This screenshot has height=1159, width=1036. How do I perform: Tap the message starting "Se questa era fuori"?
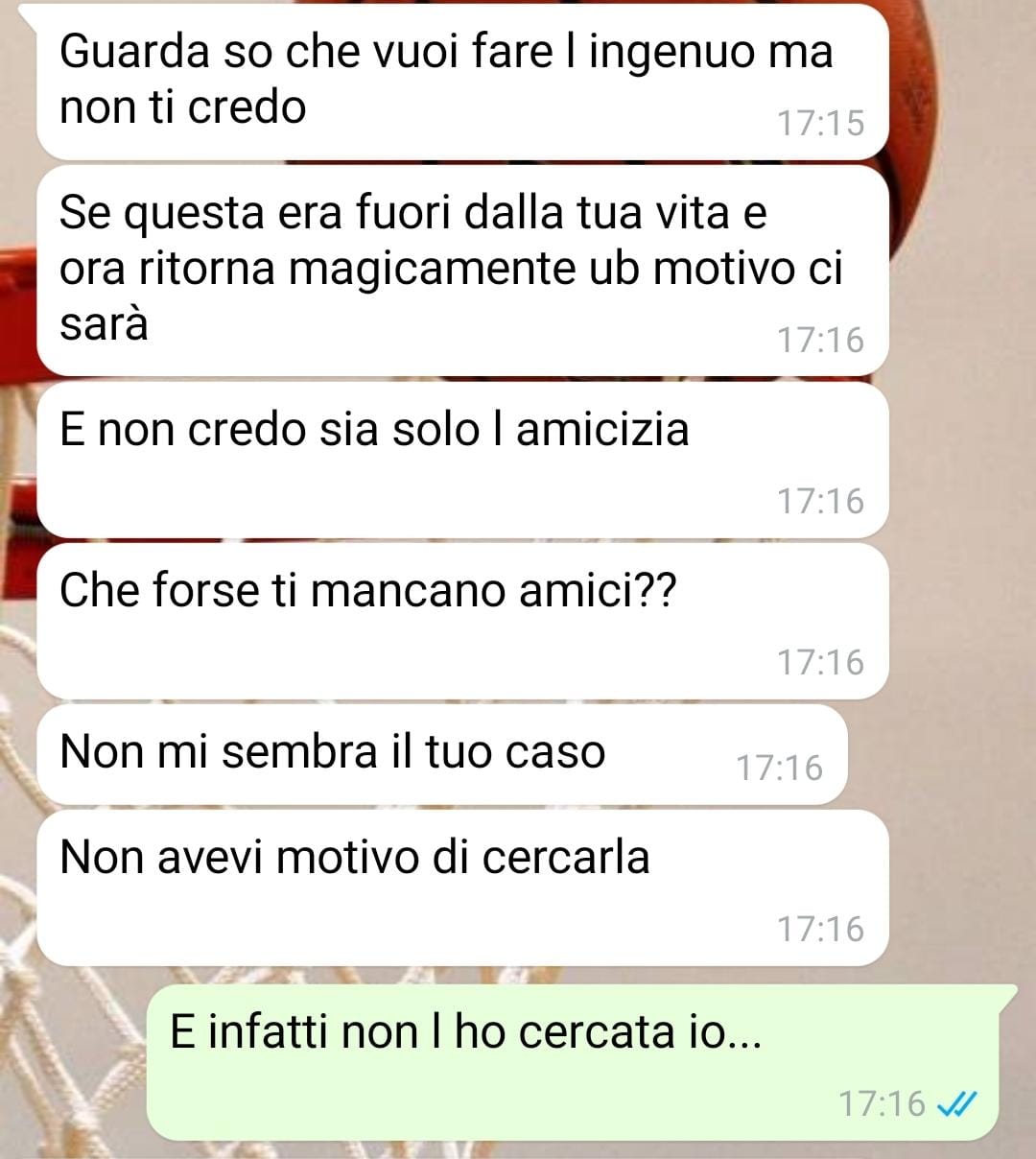462,270
